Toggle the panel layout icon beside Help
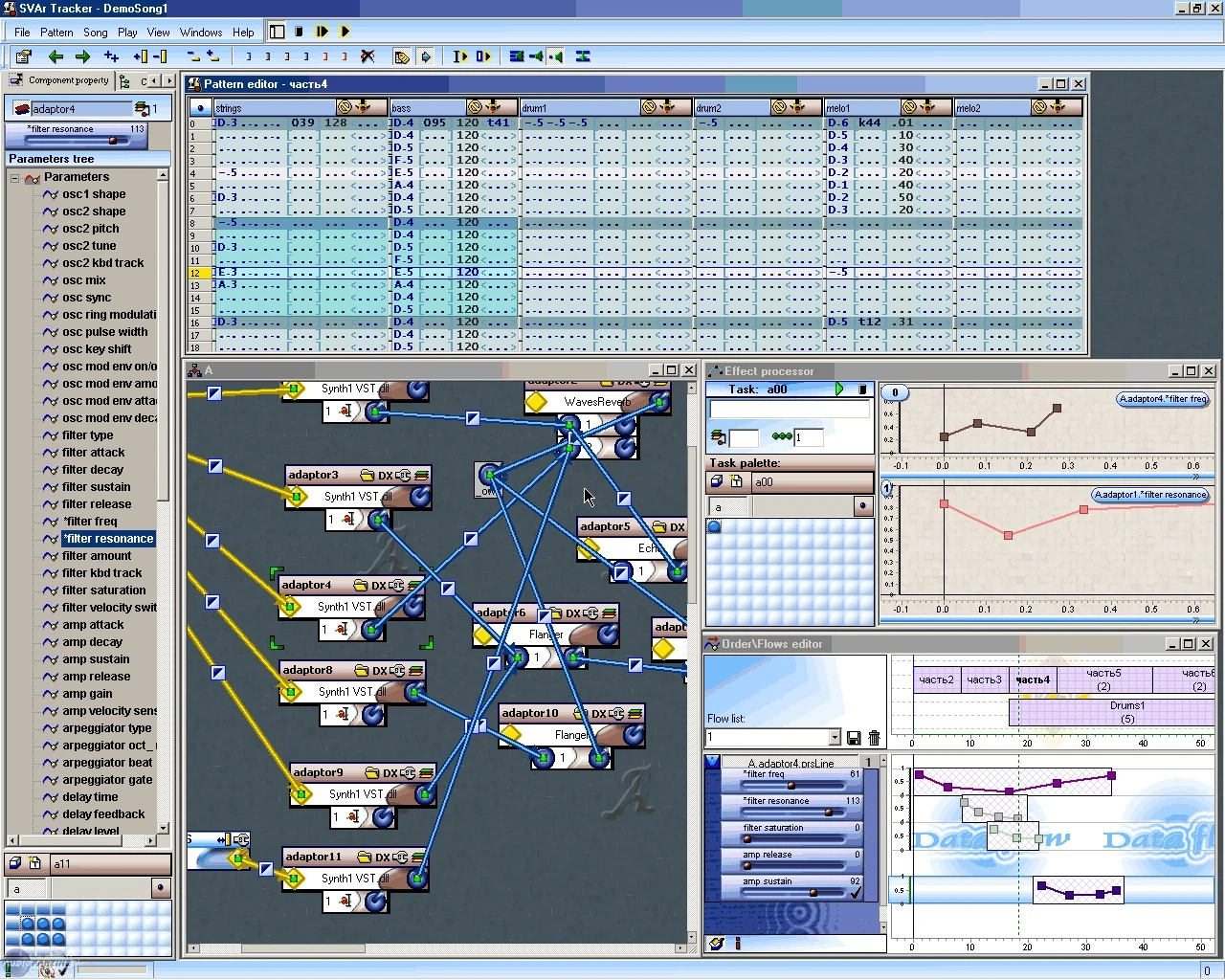 [x=277, y=32]
